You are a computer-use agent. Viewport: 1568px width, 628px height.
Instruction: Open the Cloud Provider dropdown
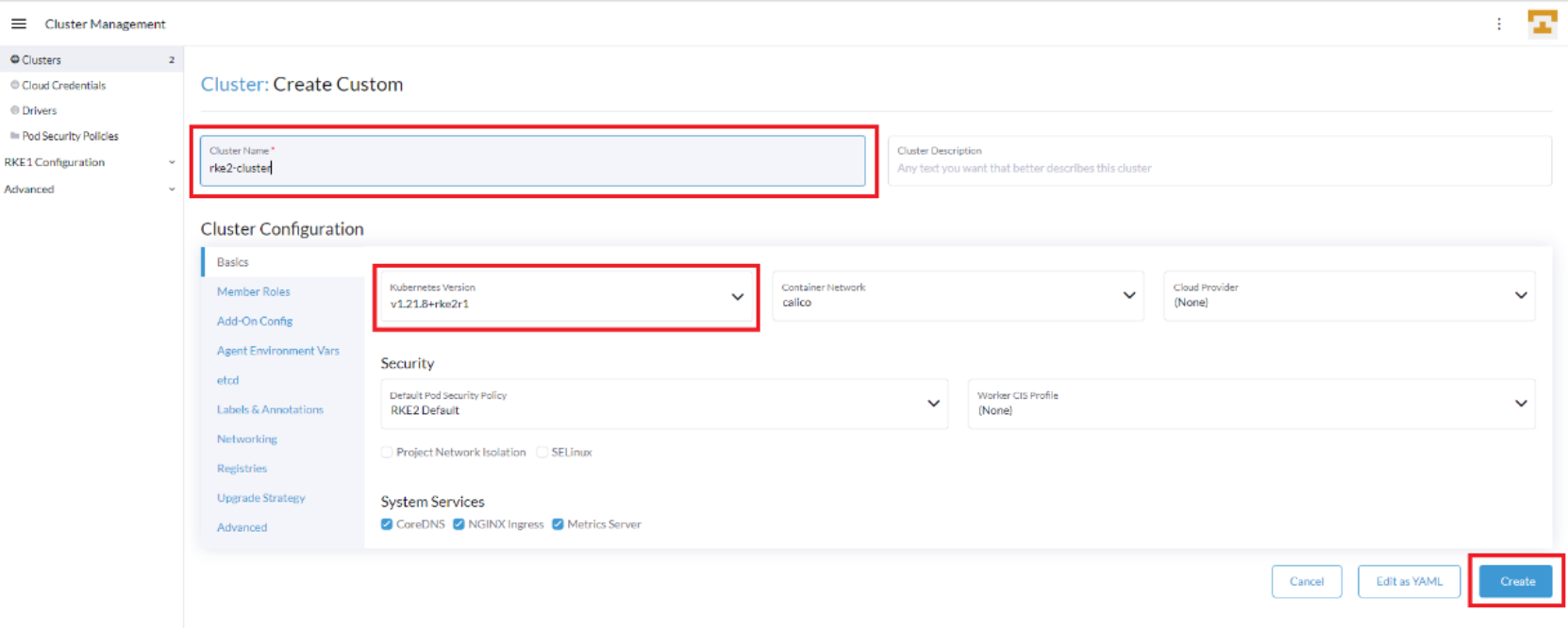tap(1349, 296)
